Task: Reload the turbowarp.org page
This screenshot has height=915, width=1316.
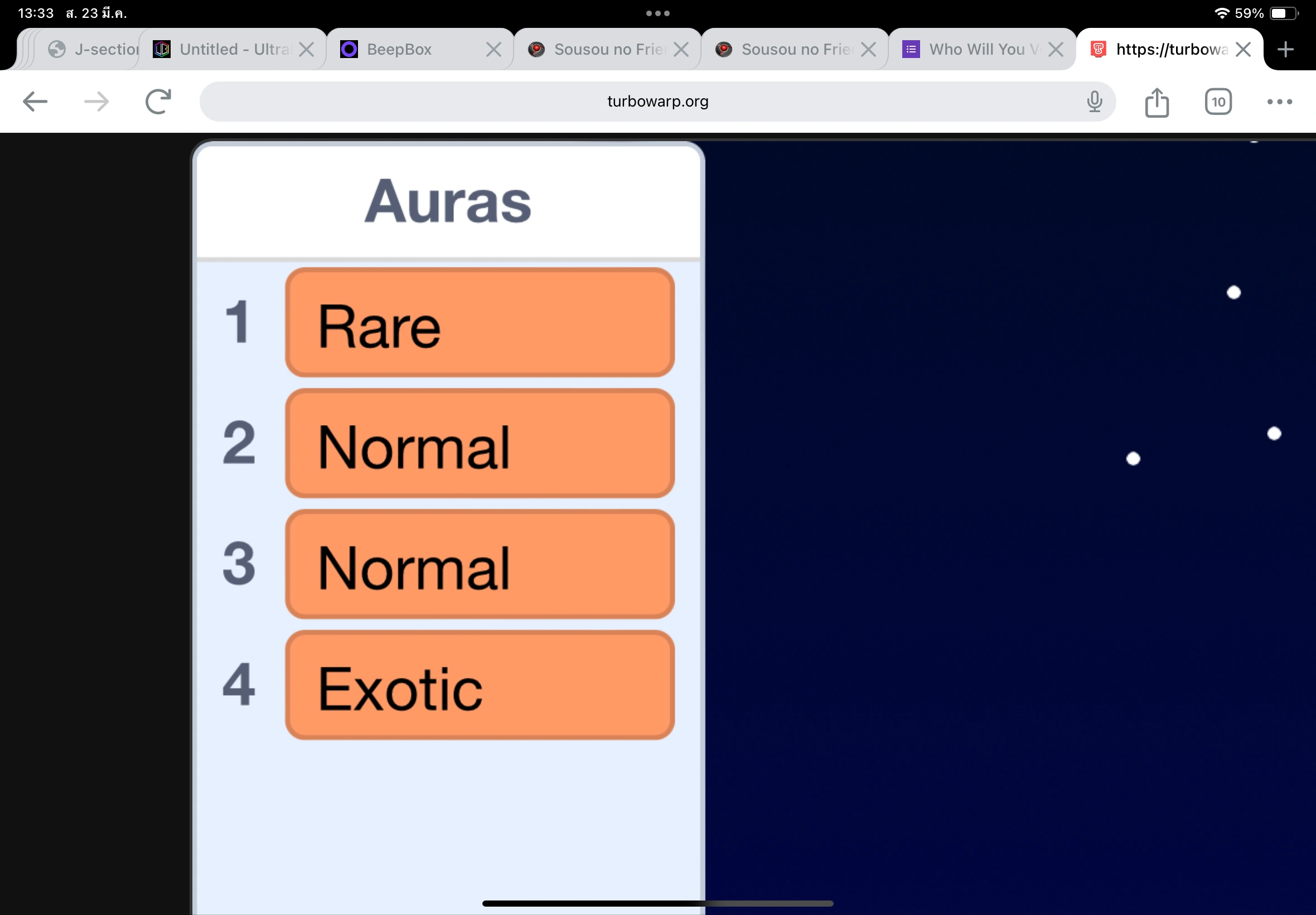Action: coord(158,102)
